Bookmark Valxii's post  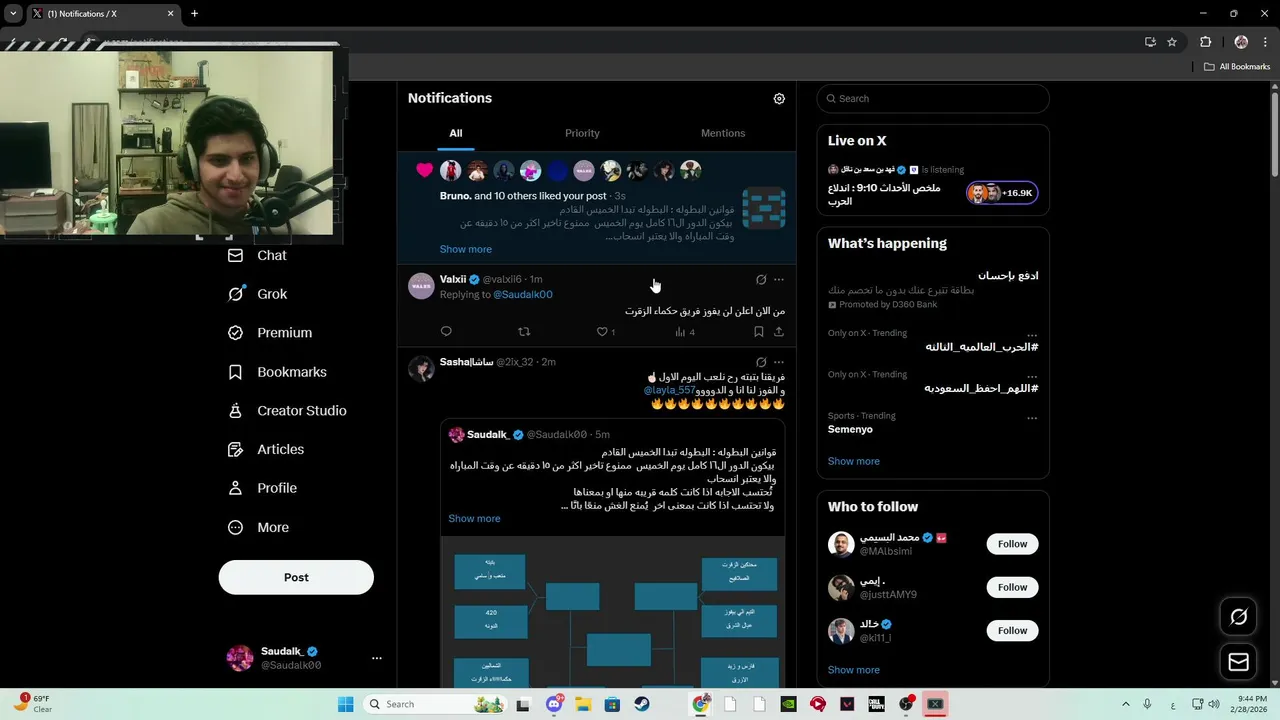point(758,332)
